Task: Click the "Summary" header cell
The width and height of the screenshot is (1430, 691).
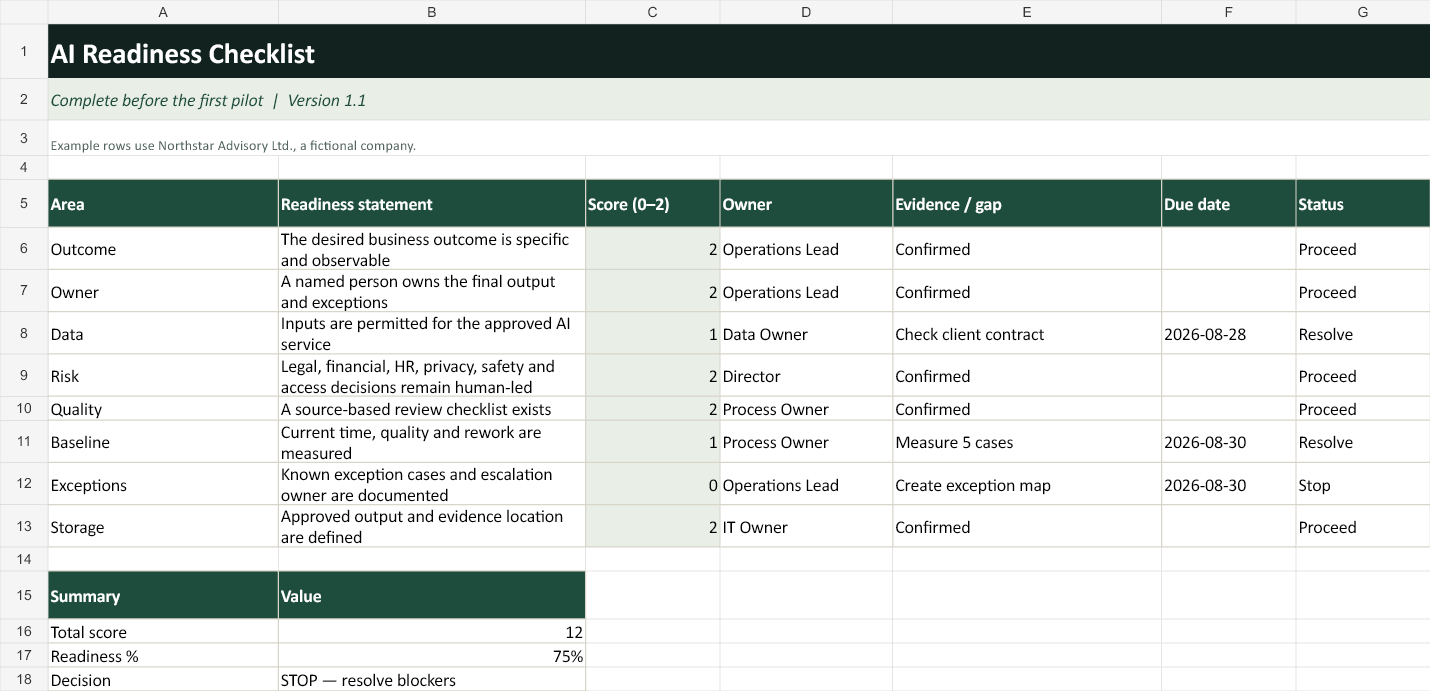Action: coord(163,596)
